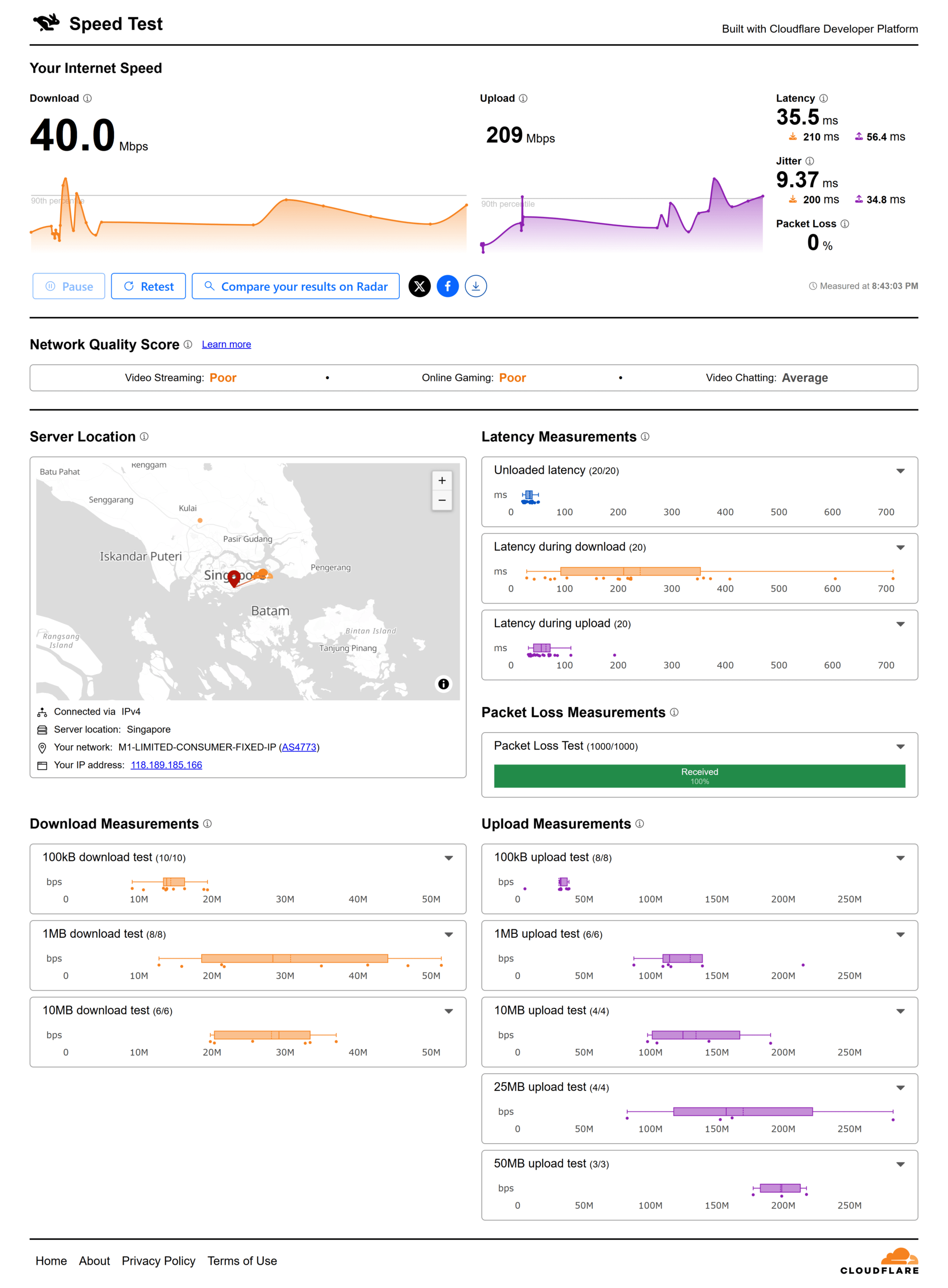Click the green Received packet loss bar
Screen dimensions: 948x1288
699,775
